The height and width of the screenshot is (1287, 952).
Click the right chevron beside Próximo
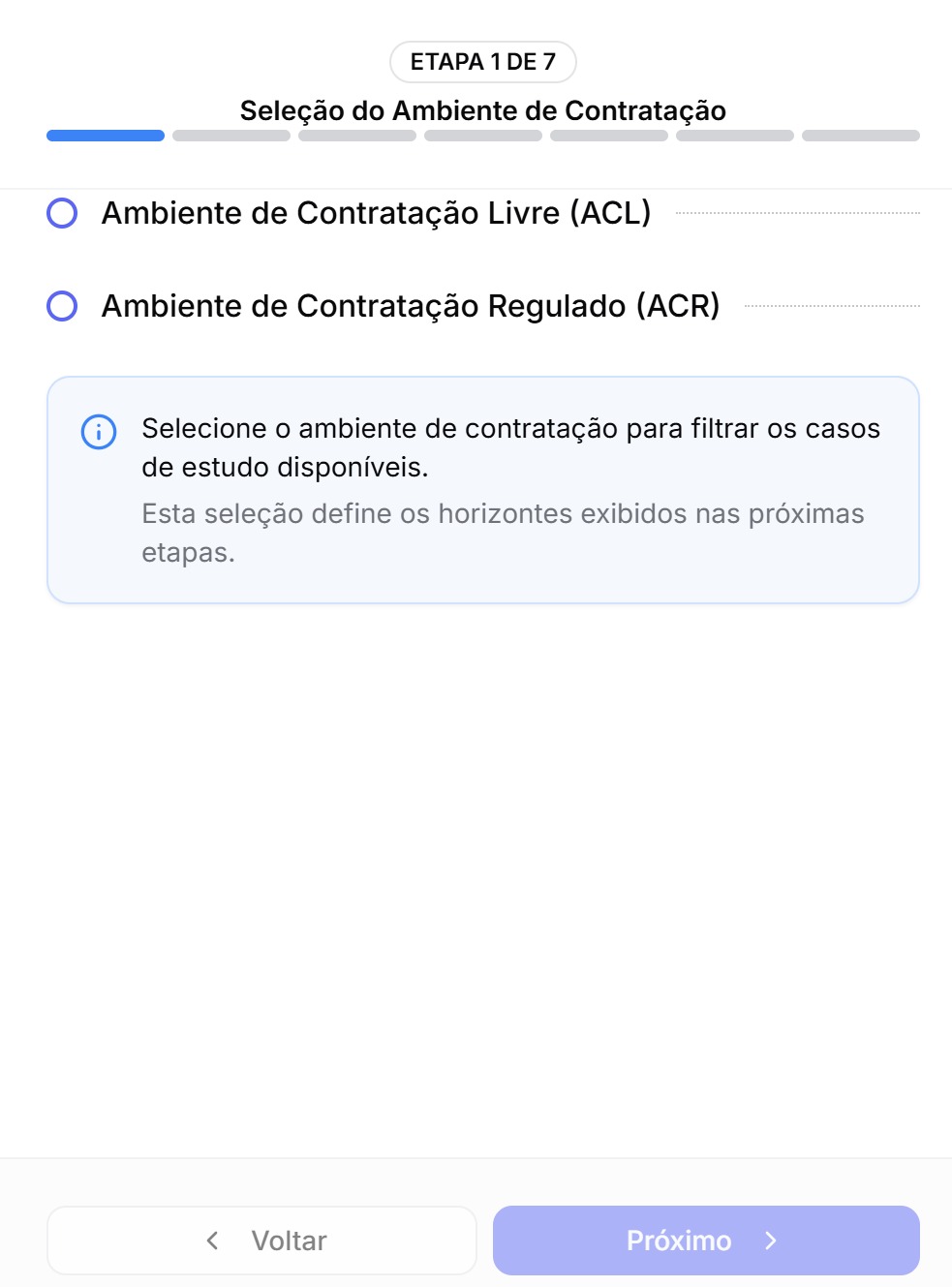[x=771, y=1241]
